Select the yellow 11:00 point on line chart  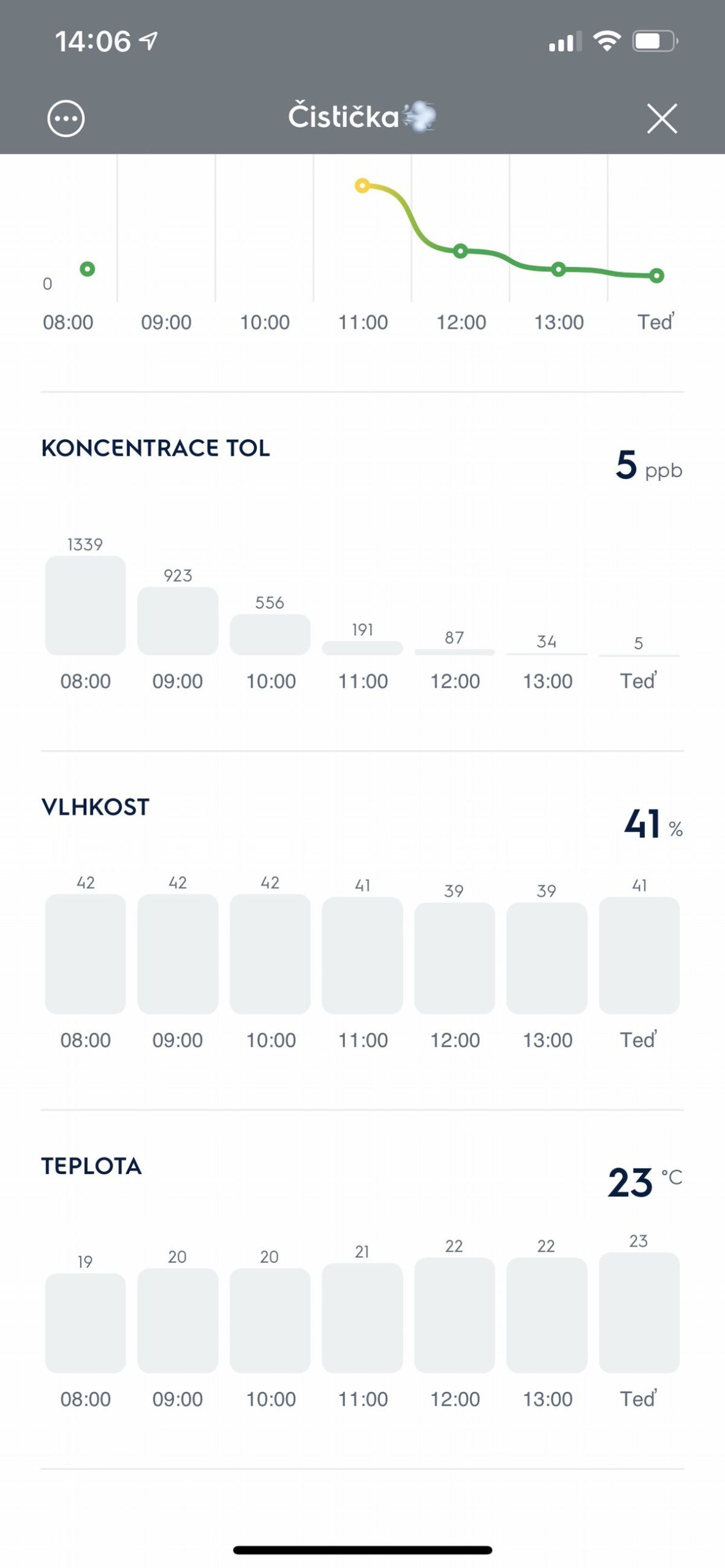pyautogui.click(x=362, y=186)
